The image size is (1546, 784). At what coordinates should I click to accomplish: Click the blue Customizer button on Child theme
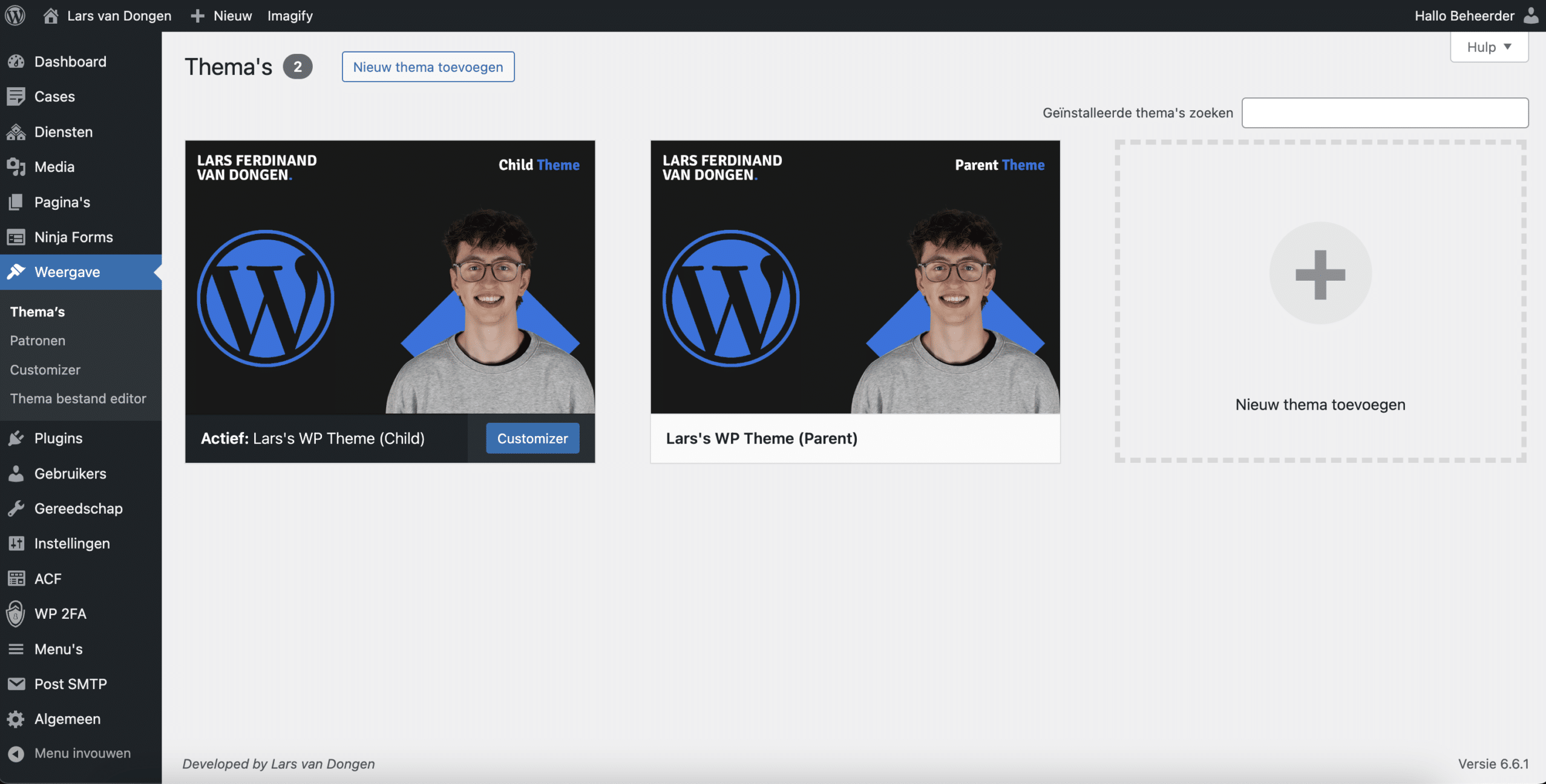532,439
